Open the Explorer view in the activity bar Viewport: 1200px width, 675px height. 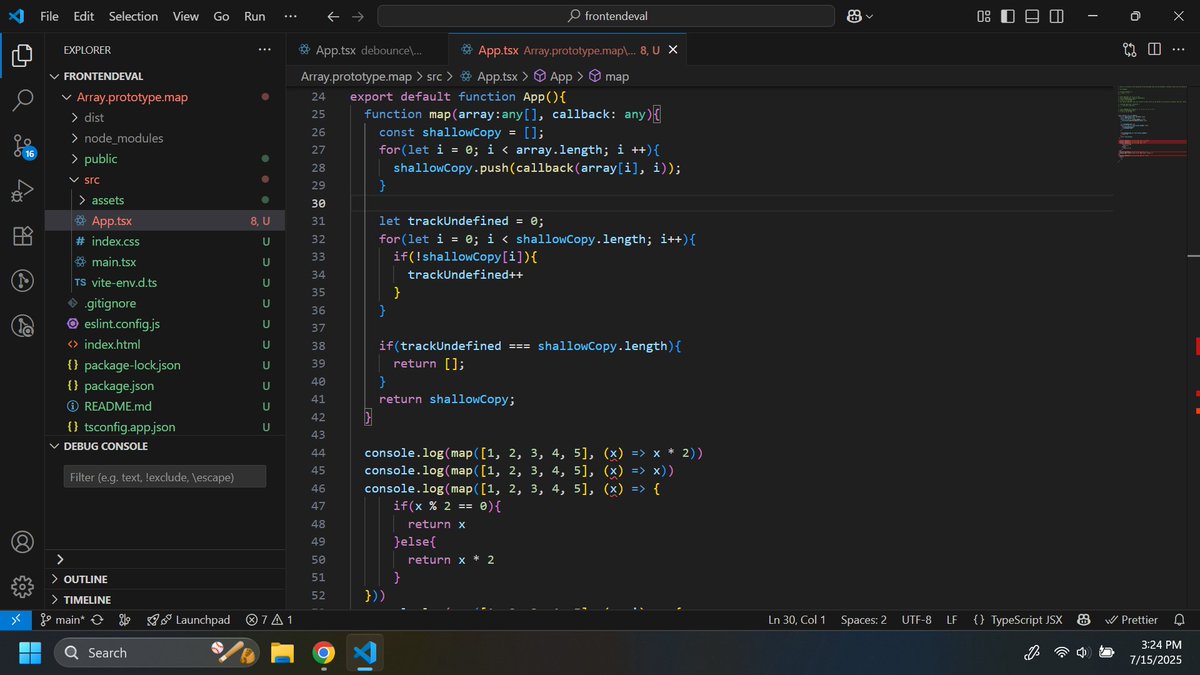pyautogui.click(x=22, y=55)
